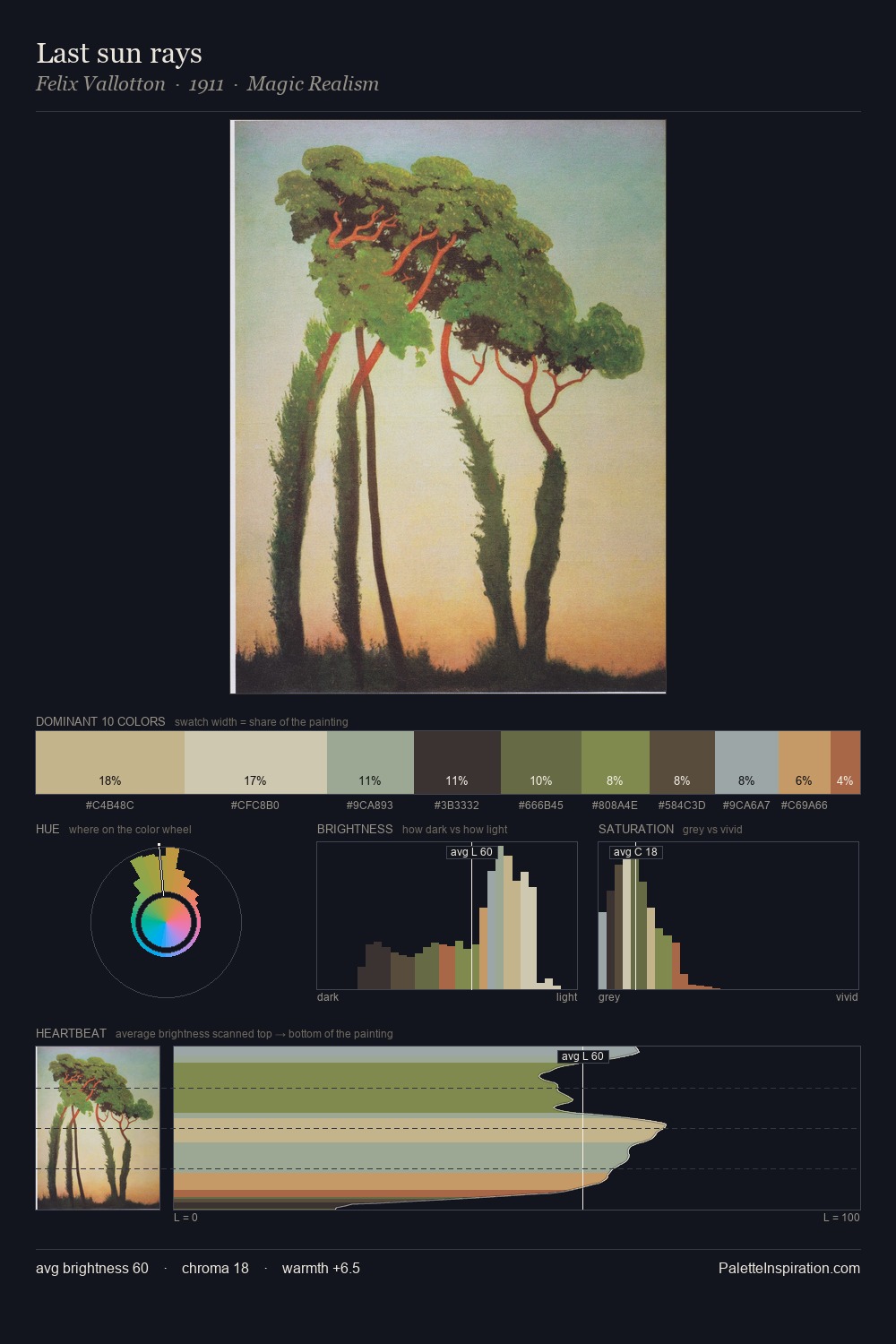Image resolution: width=896 pixels, height=1344 pixels.
Task: Click the hex label #584C3D
Action: point(682,806)
